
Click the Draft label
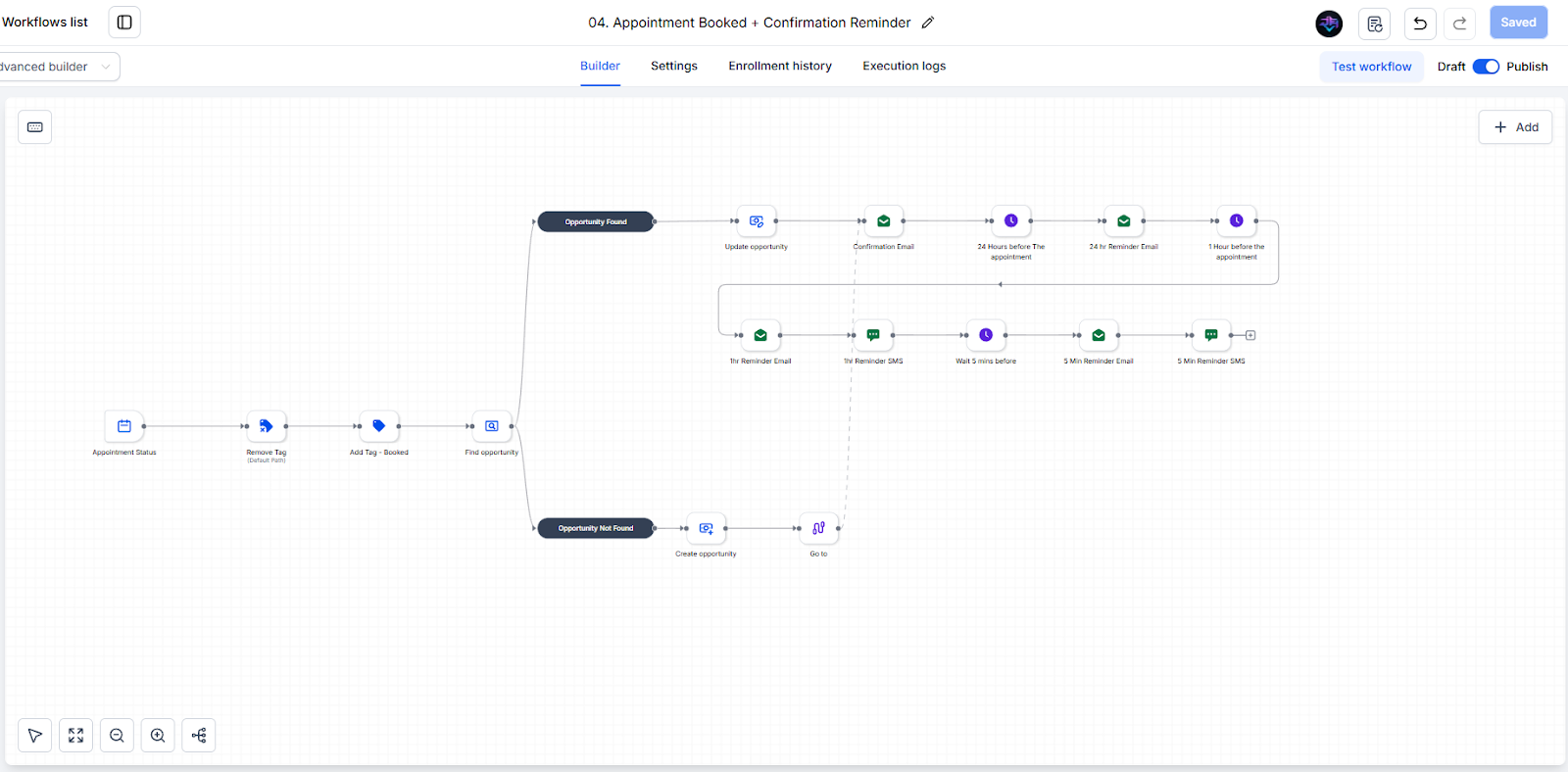point(1451,67)
